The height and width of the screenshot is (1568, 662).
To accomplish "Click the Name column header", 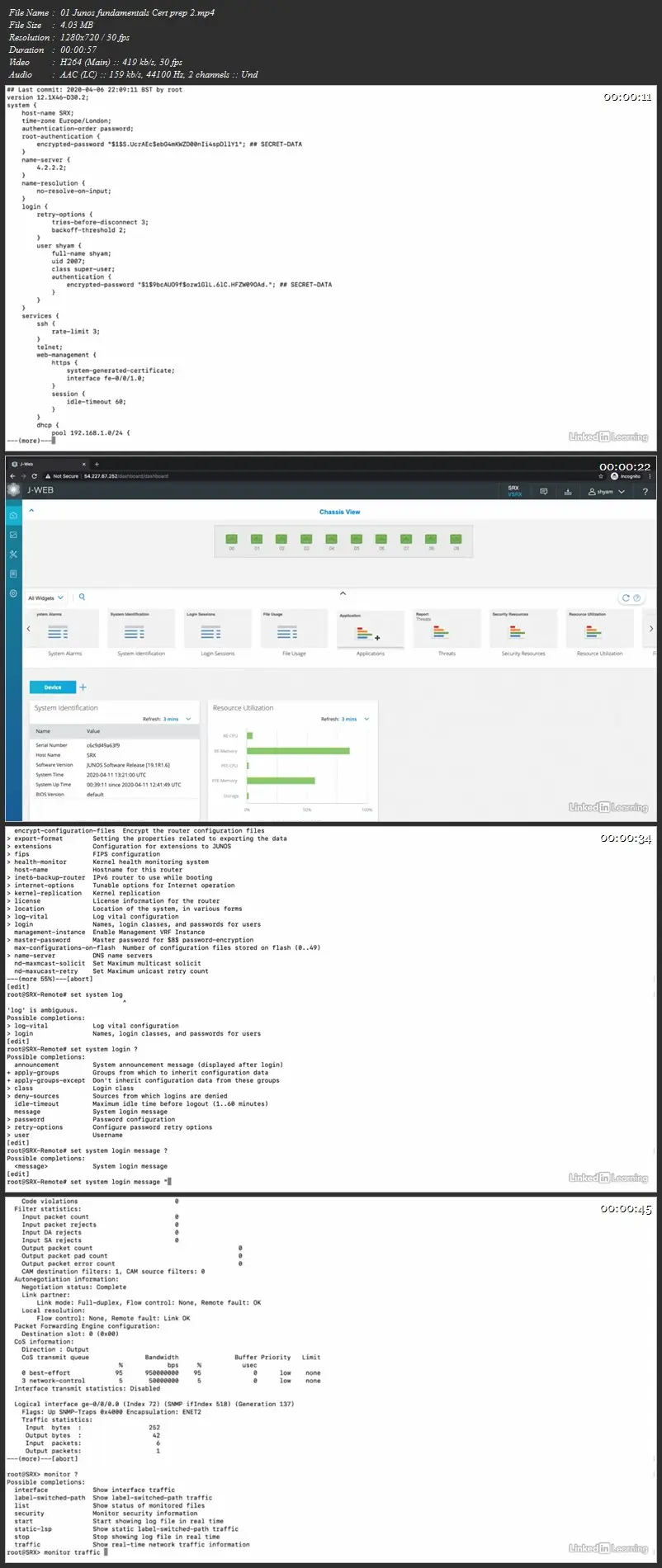I will click(x=43, y=731).
